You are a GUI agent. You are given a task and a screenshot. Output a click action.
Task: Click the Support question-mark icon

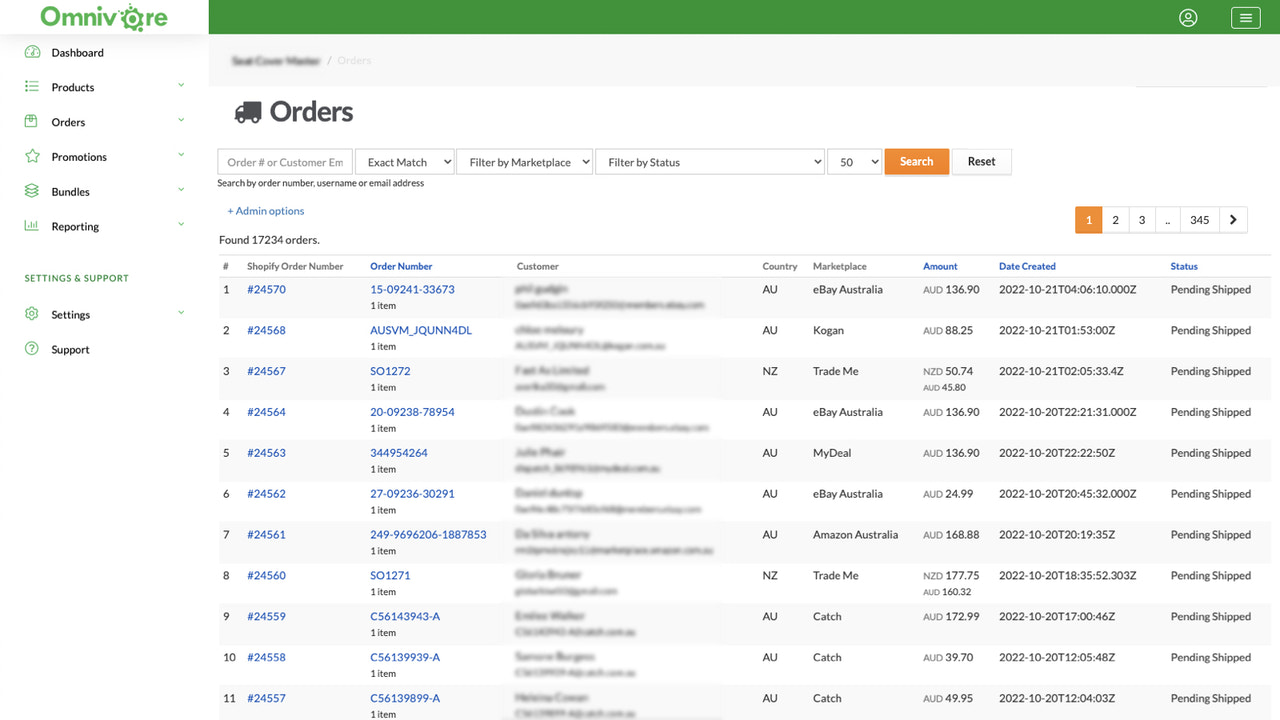pos(33,349)
